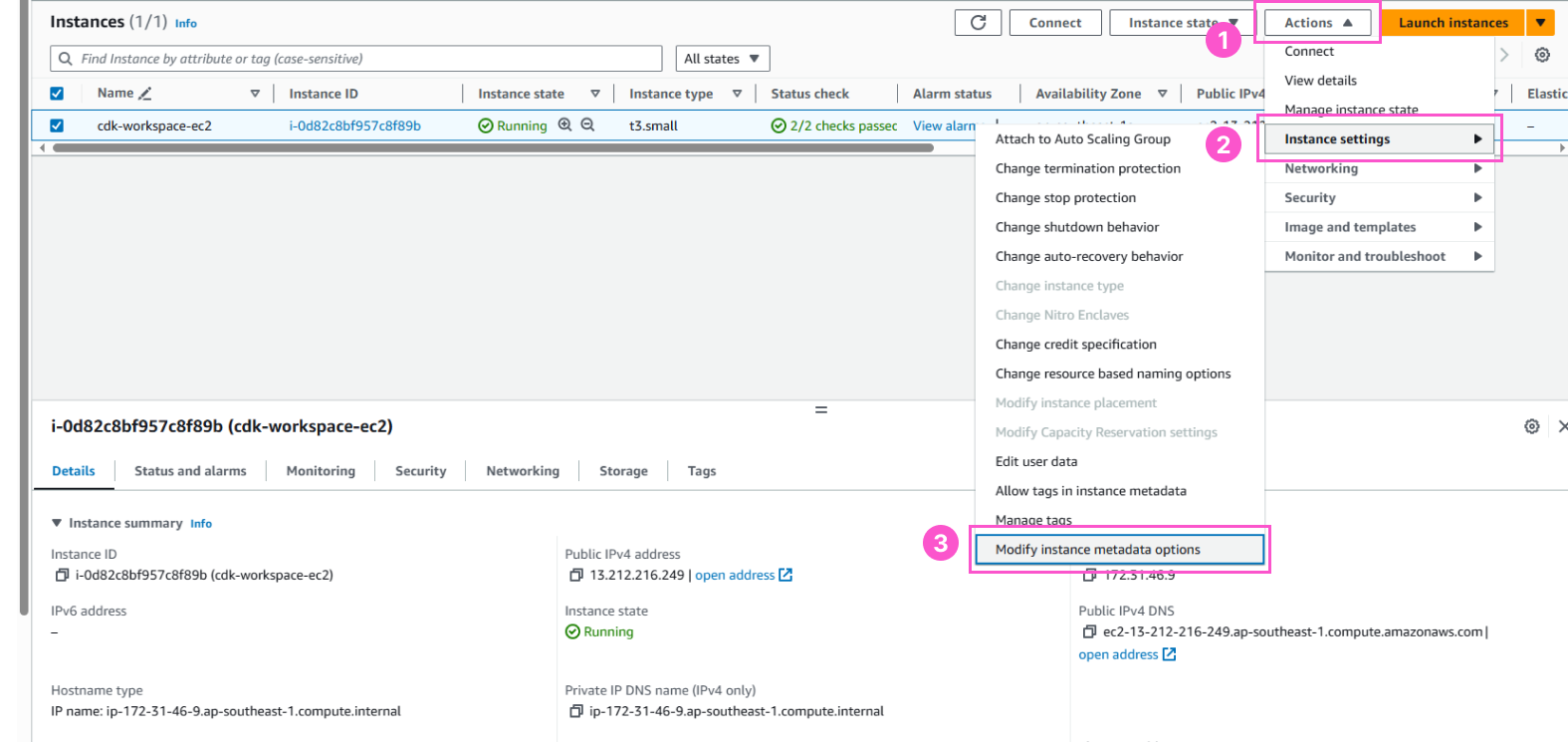This screenshot has height=742, width=1568.
Task: Uncheck the cdk-workspace-ec2 row checkbox
Action: pos(57,125)
